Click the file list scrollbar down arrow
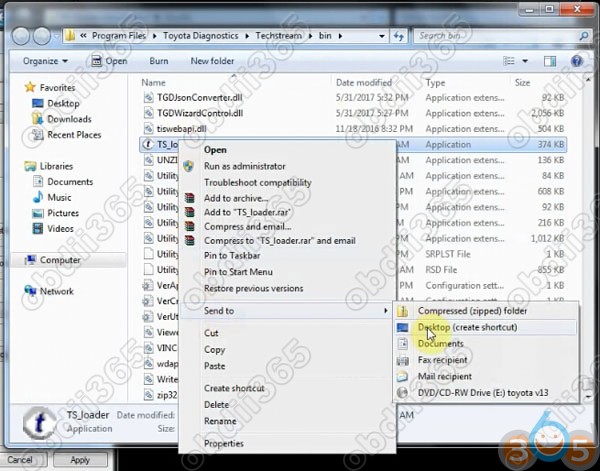The image size is (600, 471). (589, 397)
